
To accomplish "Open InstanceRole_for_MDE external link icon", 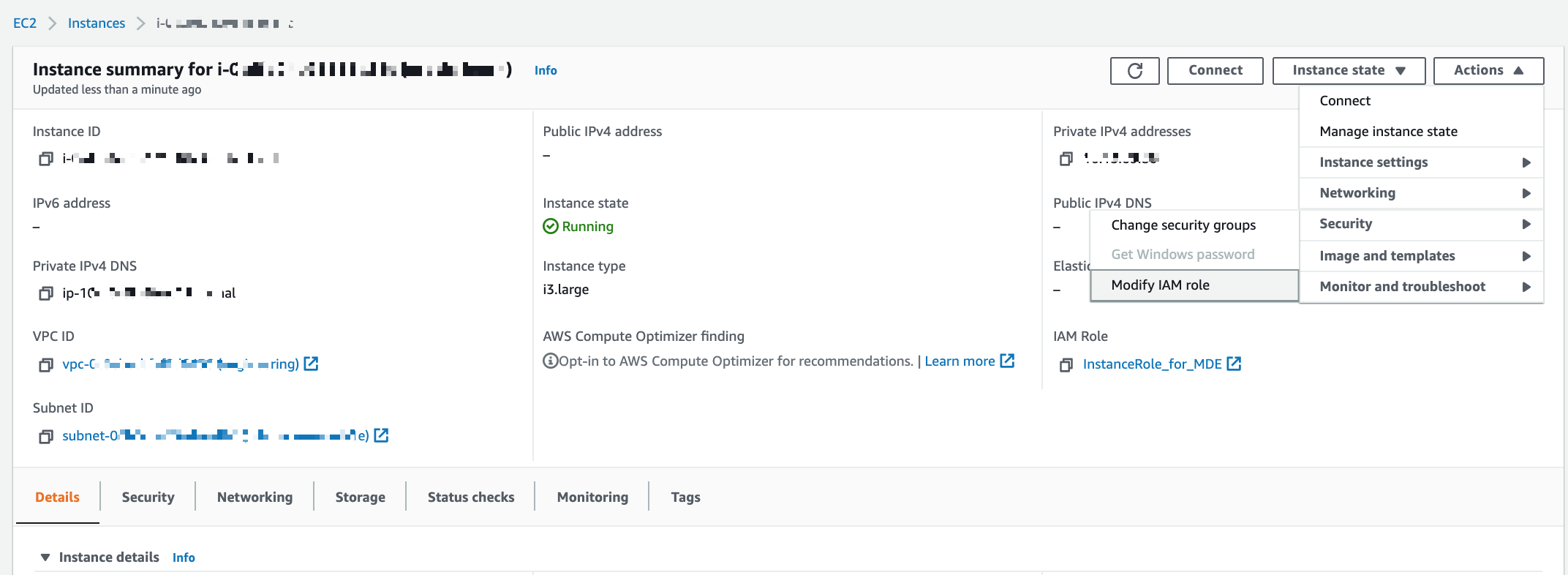I will pos(1234,364).
